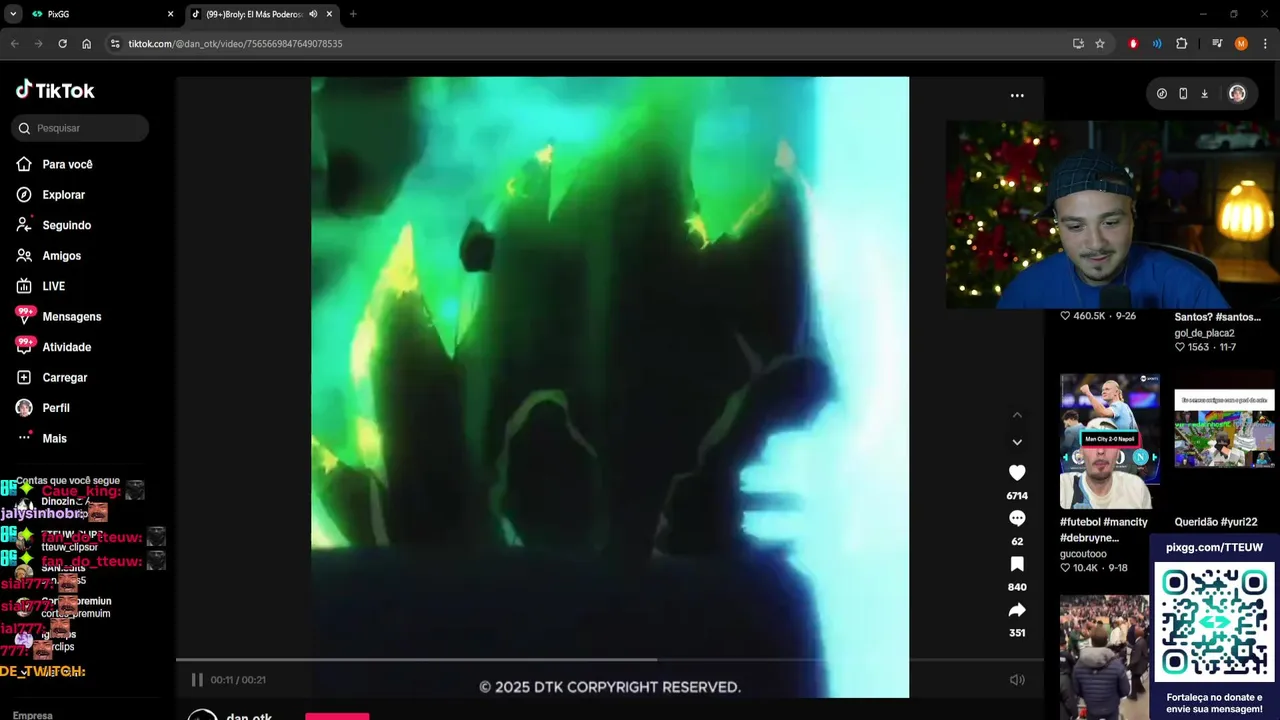Go to previous video with up chevron
1280x720 pixels.
pyautogui.click(x=1017, y=415)
